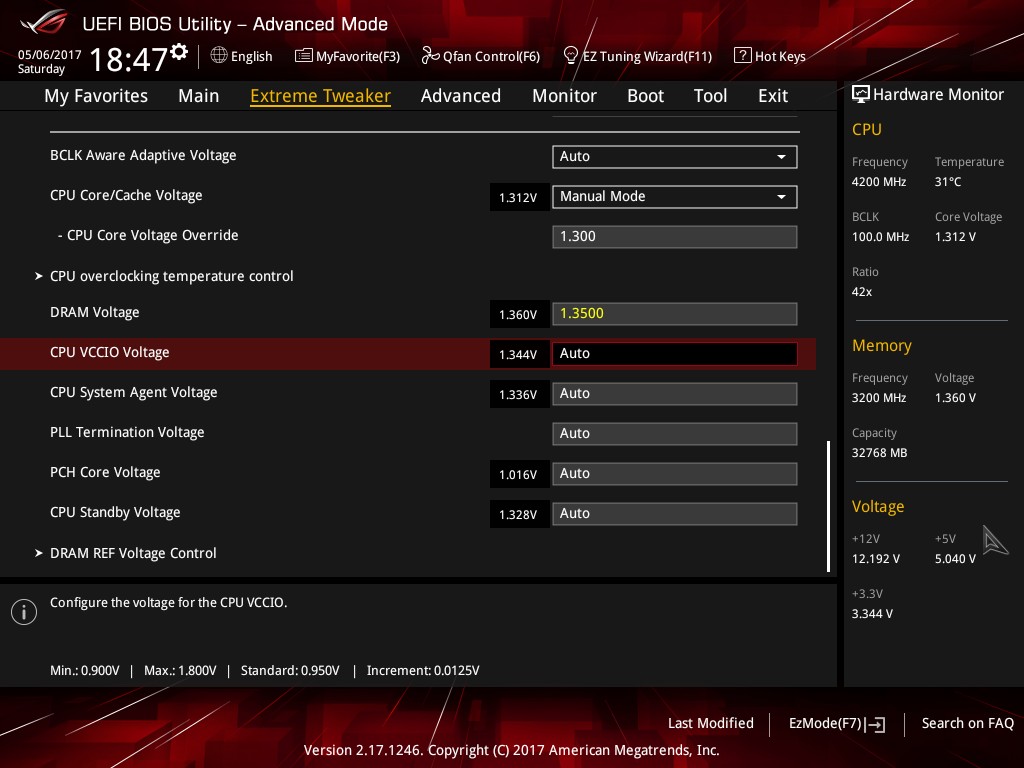
Task: Expand CPU overclocking temperature control
Action: (x=171, y=276)
